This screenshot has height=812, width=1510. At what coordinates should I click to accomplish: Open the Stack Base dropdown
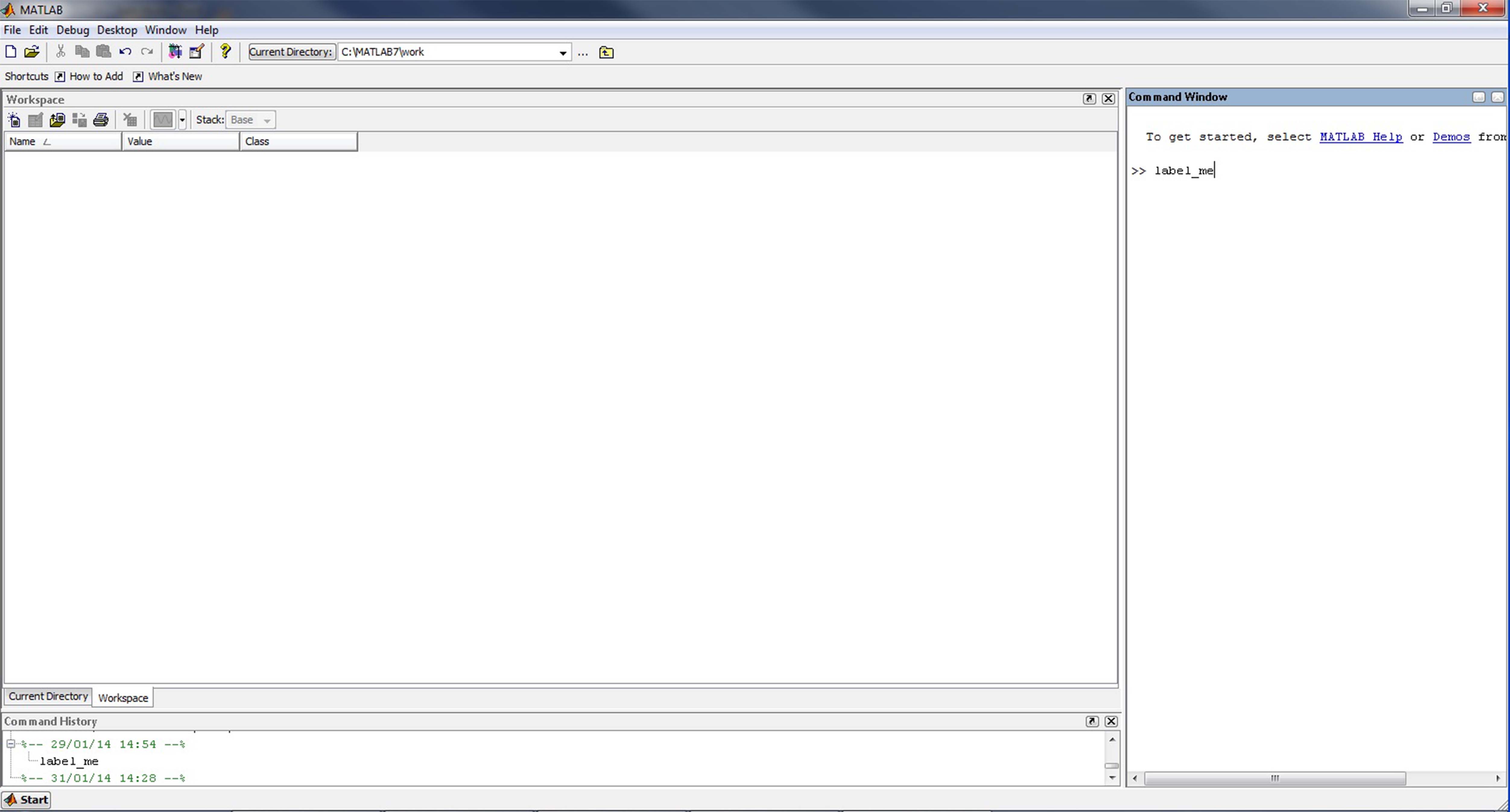click(251, 120)
